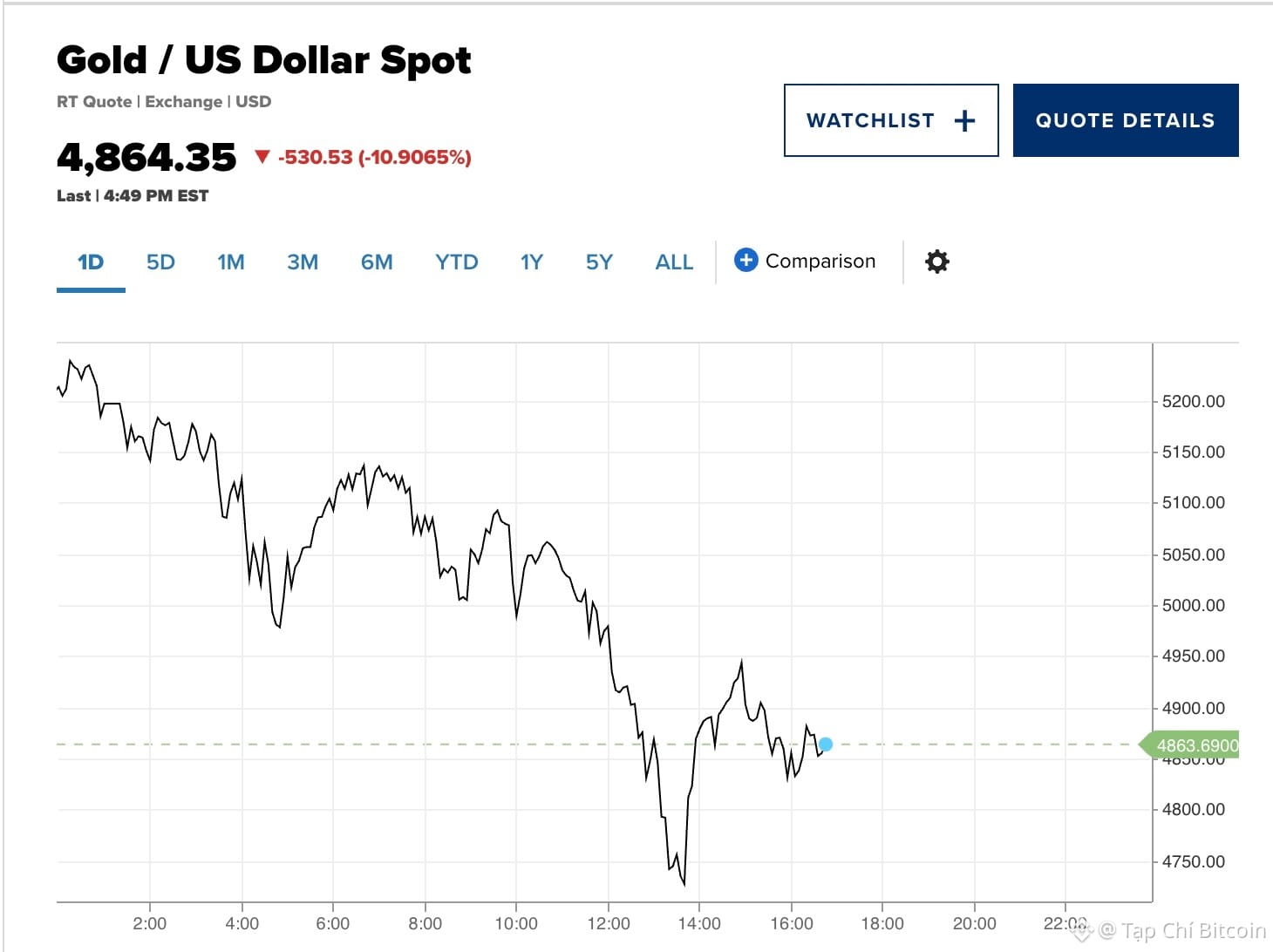Select the 6M time range
This screenshot has height=952, width=1273.
[377, 262]
